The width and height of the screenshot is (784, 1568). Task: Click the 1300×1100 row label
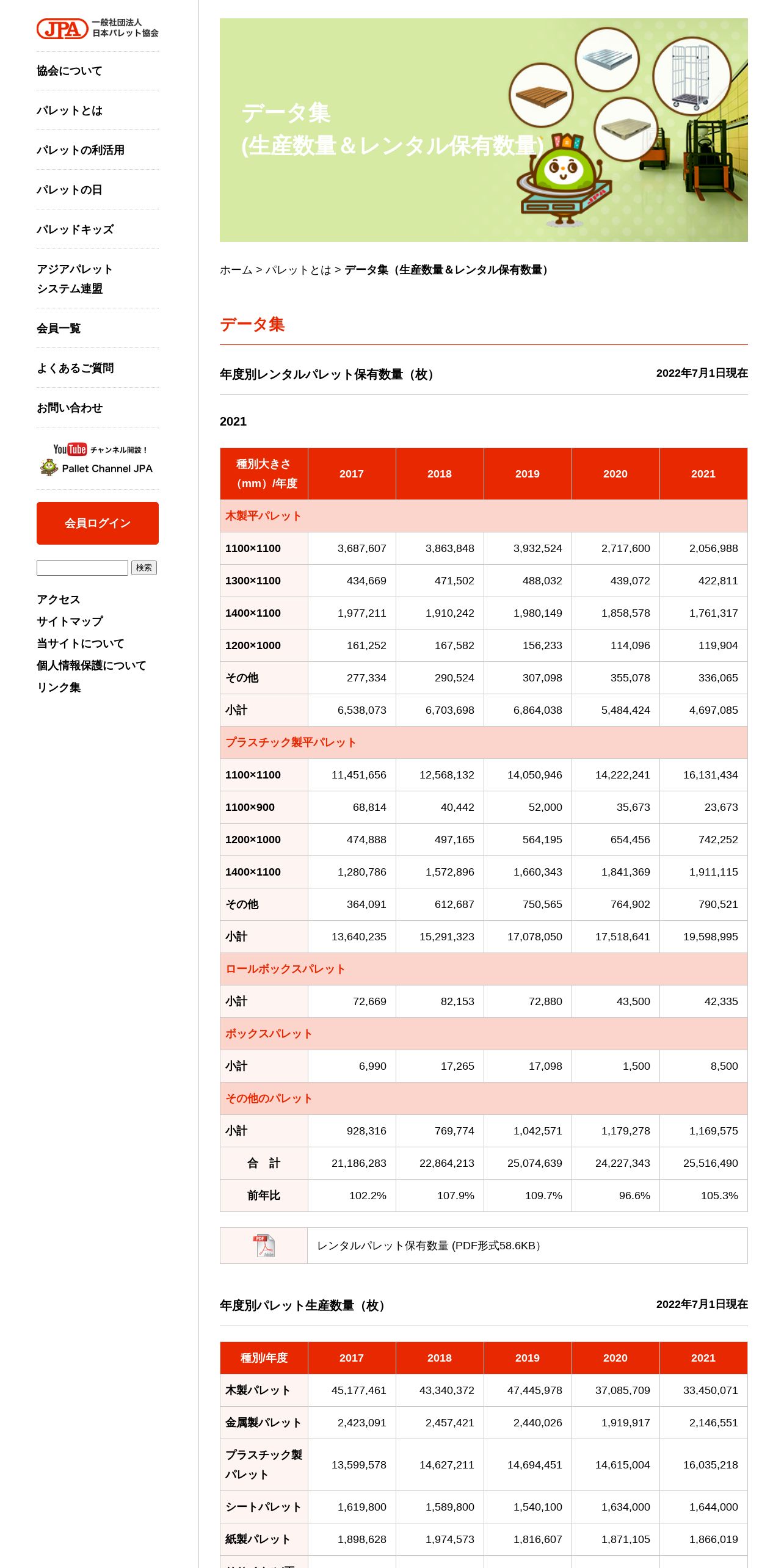(x=264, y=581)
